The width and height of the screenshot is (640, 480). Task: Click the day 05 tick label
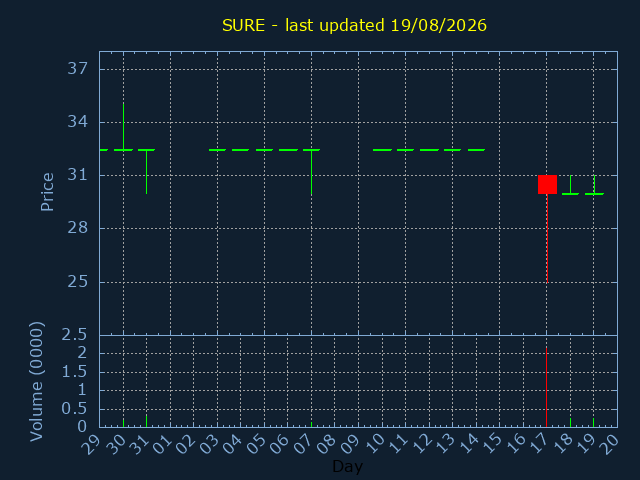point(257,444)
